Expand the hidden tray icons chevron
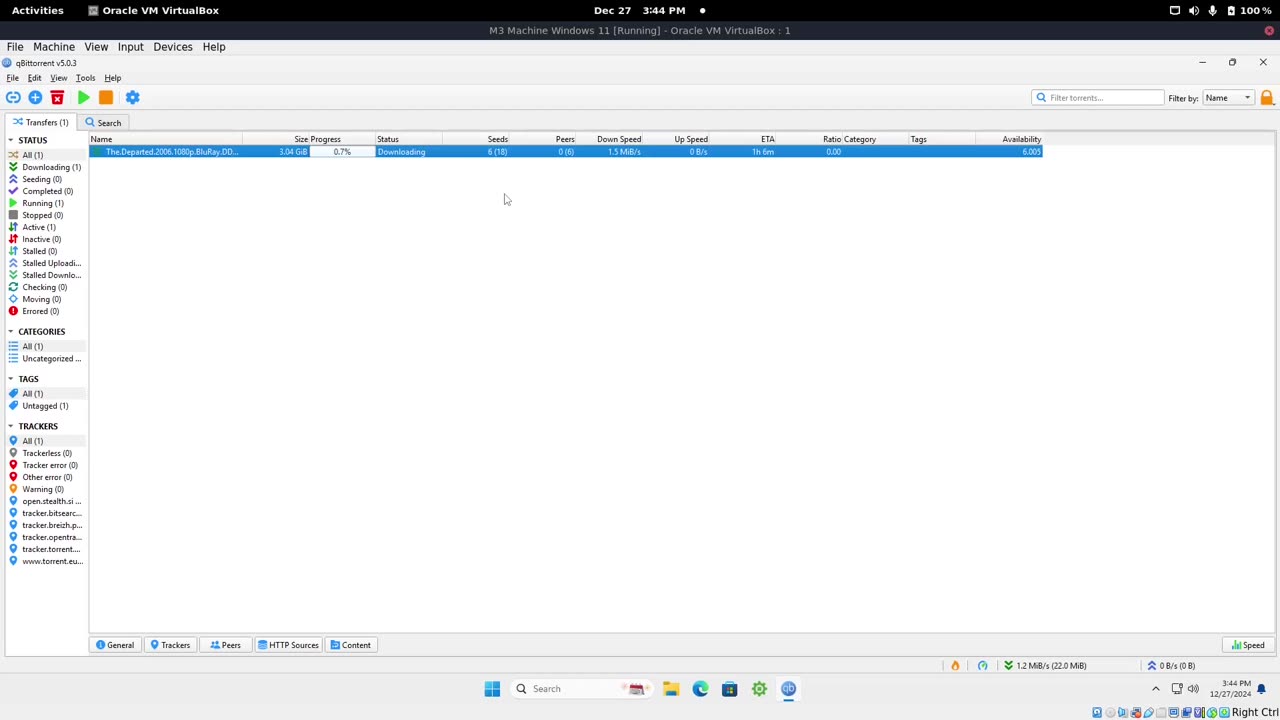This screenshot has height=720, width=1280. pos(1156,689)
